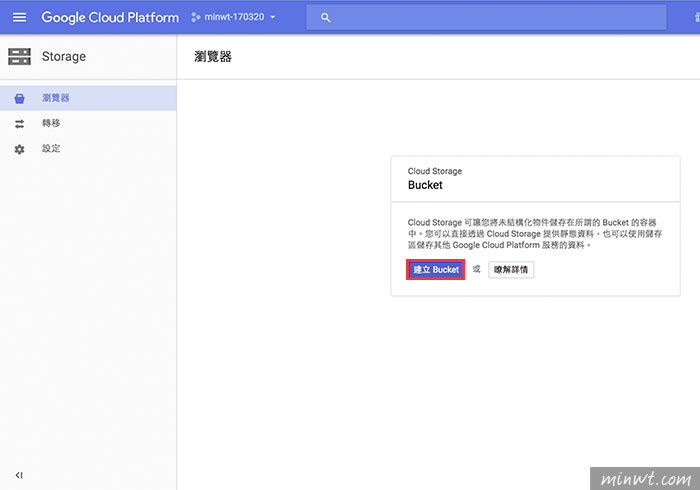The height and width of the screenshot is (490, 700).
Task: Open the minwt-170320 project selector
Action: pos(233,17)
